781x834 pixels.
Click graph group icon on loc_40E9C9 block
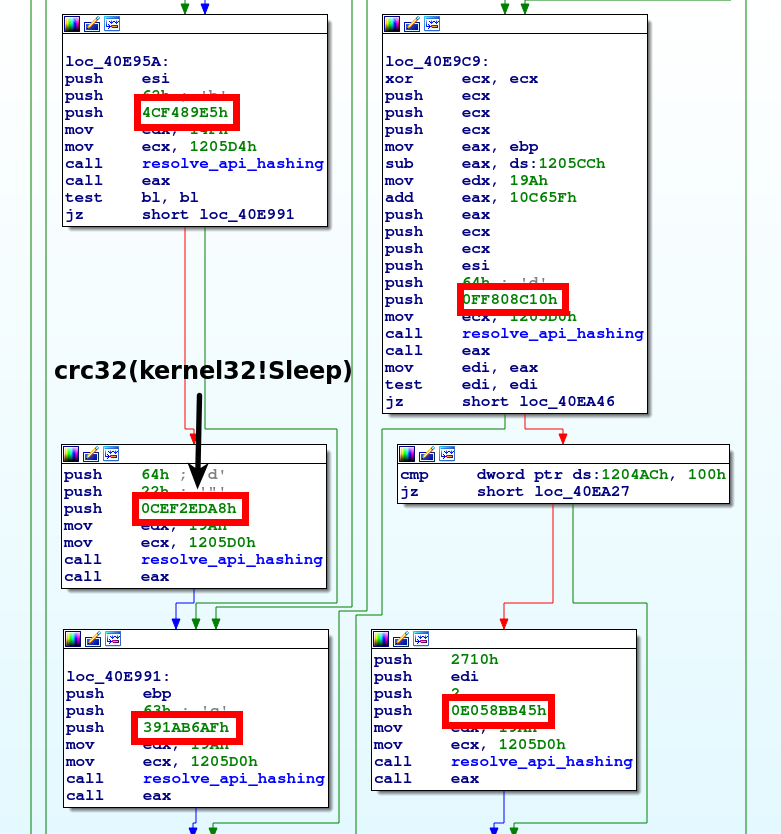(x=432, y=24)
